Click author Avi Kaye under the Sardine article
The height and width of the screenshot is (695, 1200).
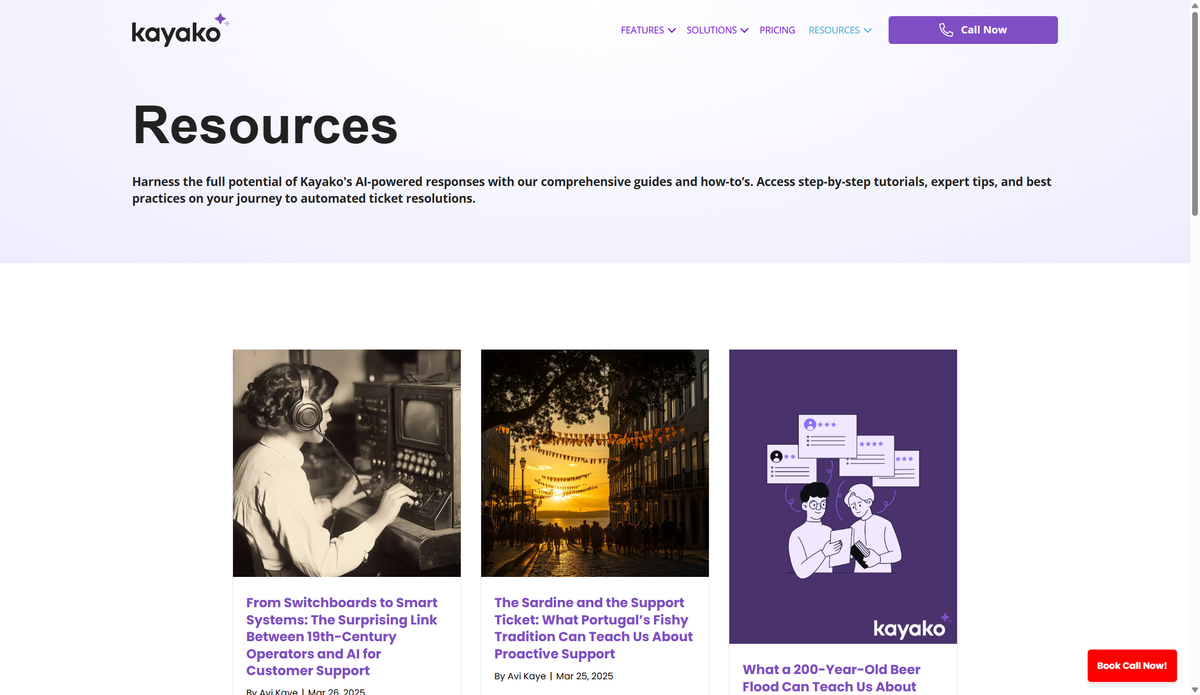522,675
